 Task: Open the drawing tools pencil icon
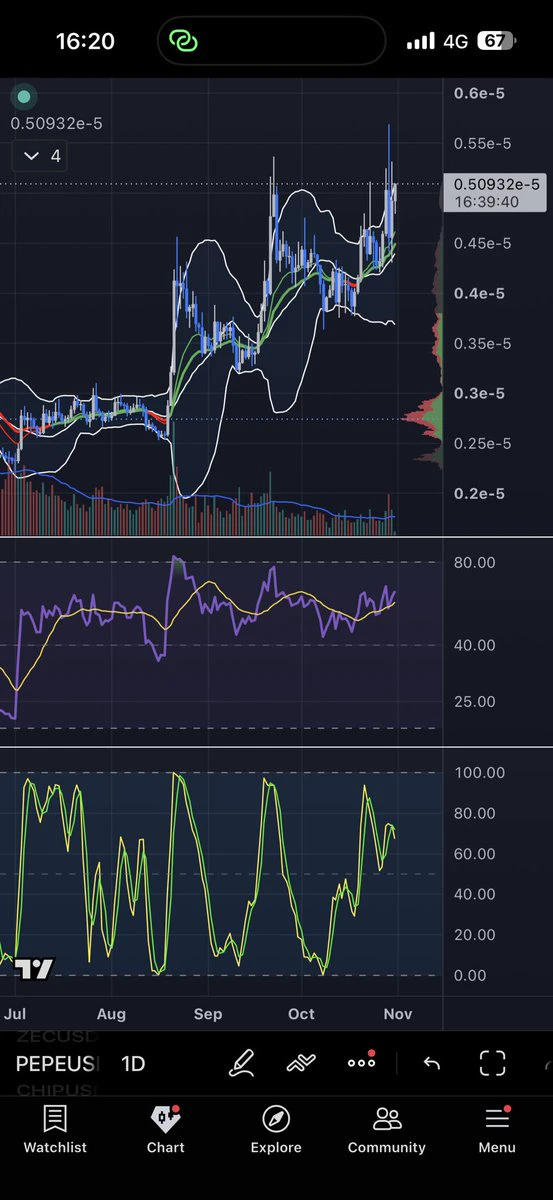click(x=241, y=1062)
